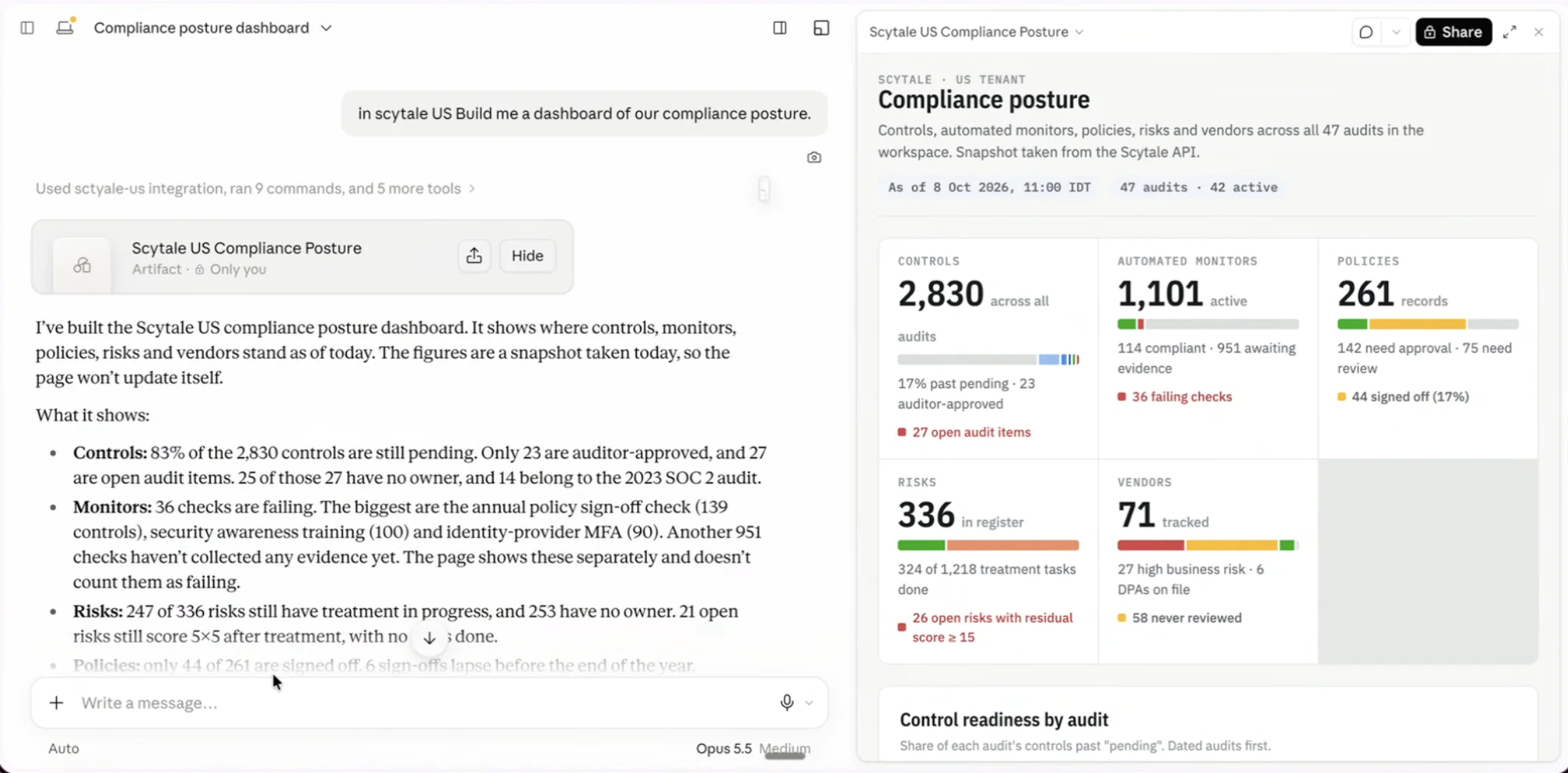Click '27 open audit items' text
The image size is (1568, 773).
(x=971, y=432)
